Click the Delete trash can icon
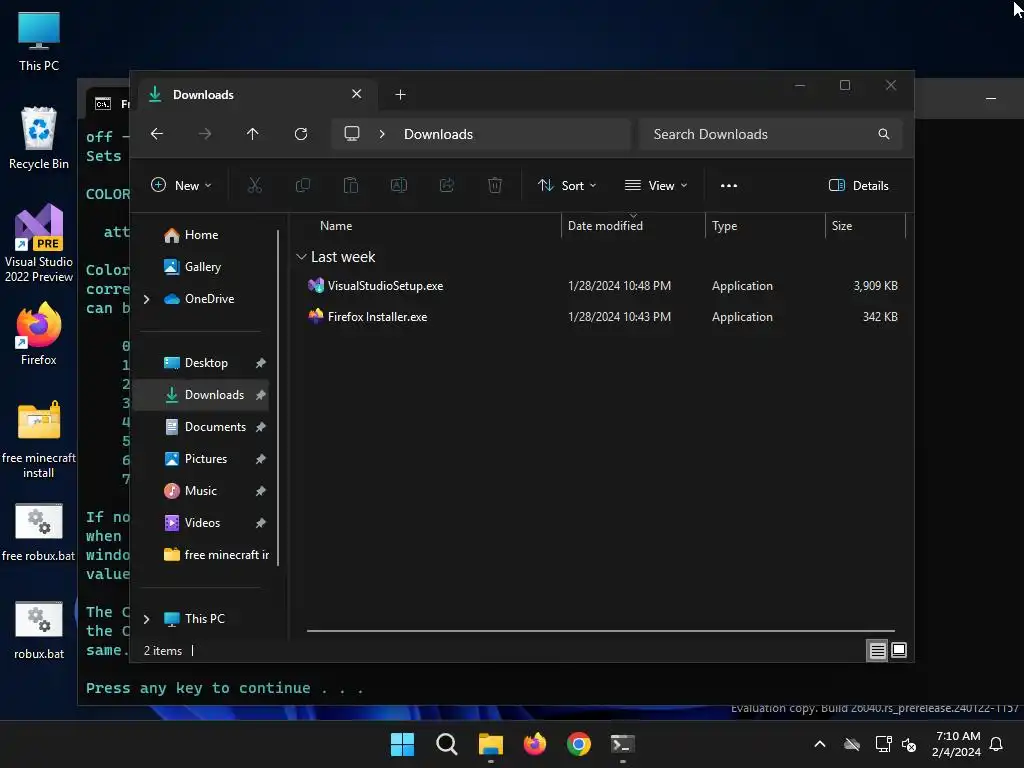 (x=495, y=185)
